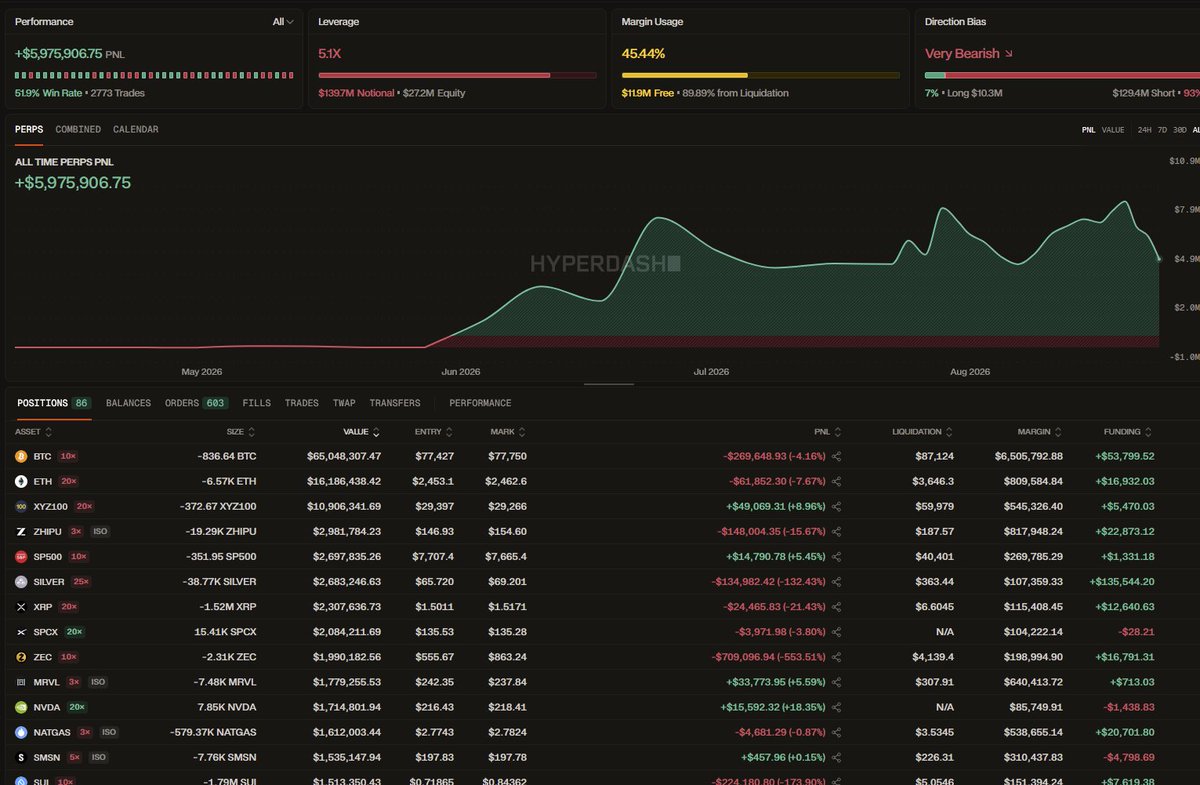Open the PERFORMANCE tab in positions panel
The height and width of the screenshot is (785, 1200).
(480, 403)
